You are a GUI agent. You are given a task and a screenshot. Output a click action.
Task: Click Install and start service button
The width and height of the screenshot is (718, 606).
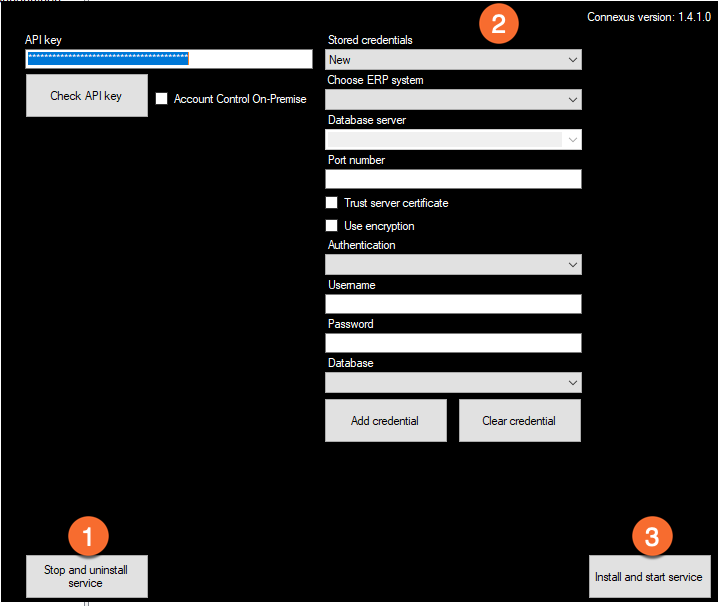[648, 577]
